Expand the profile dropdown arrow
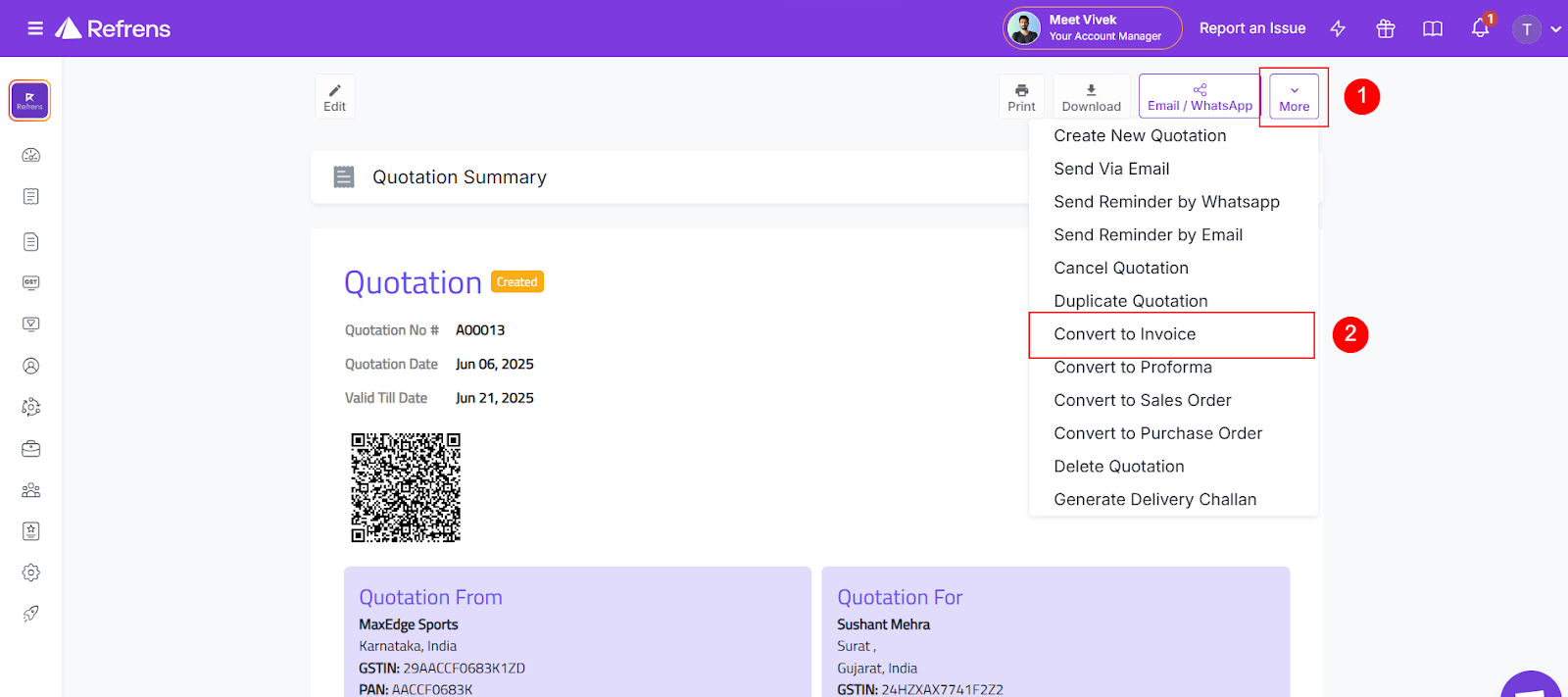1568x697 pixels. 1555,29
